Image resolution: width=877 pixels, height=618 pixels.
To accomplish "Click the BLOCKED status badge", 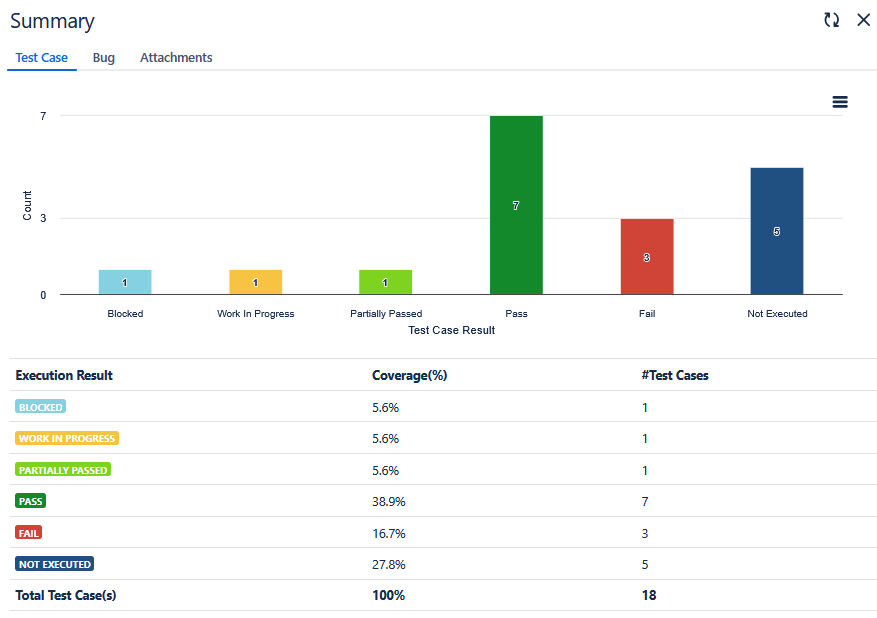I will coord(40,407).
